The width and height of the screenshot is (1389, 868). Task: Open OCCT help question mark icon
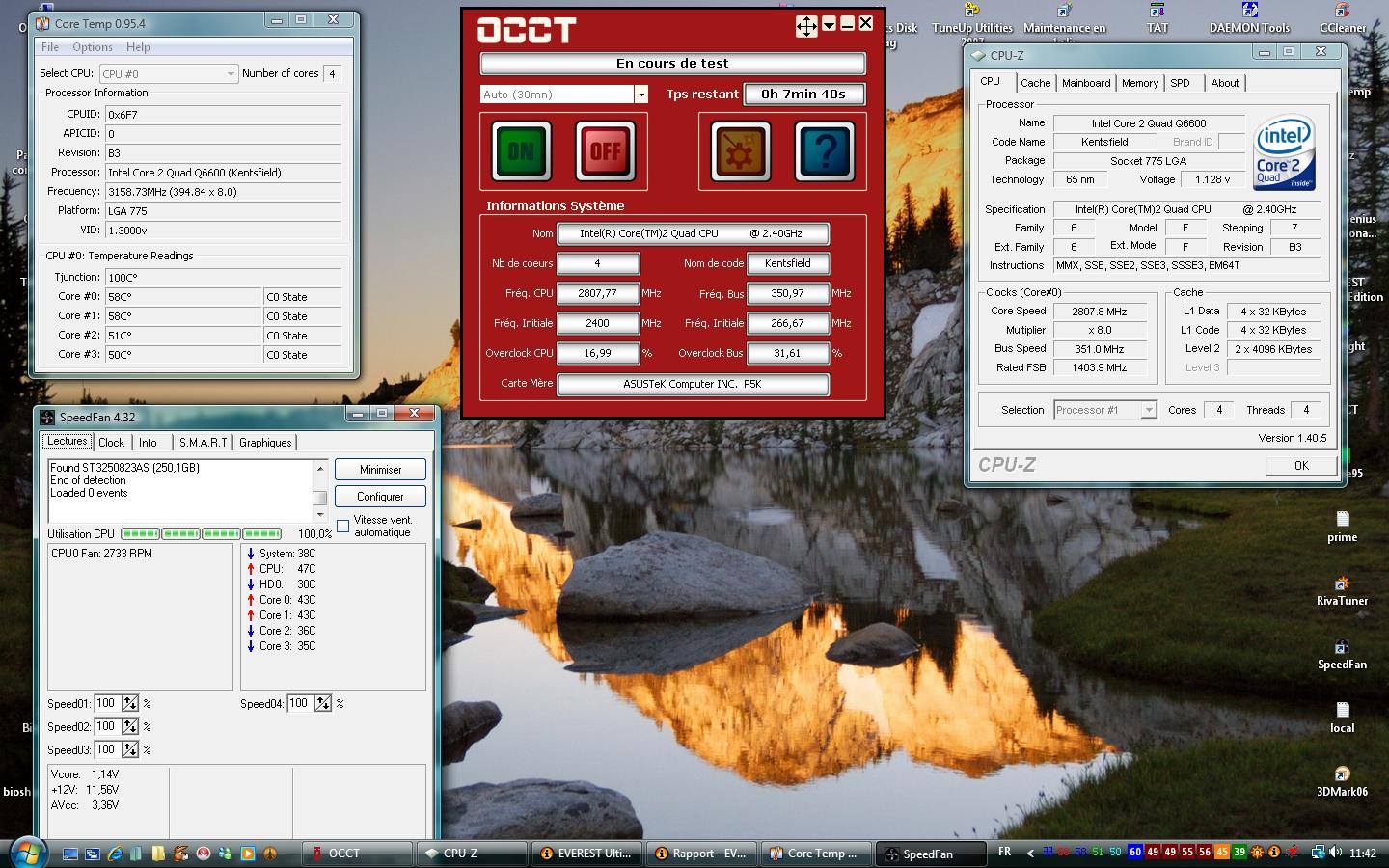point(825,150)
